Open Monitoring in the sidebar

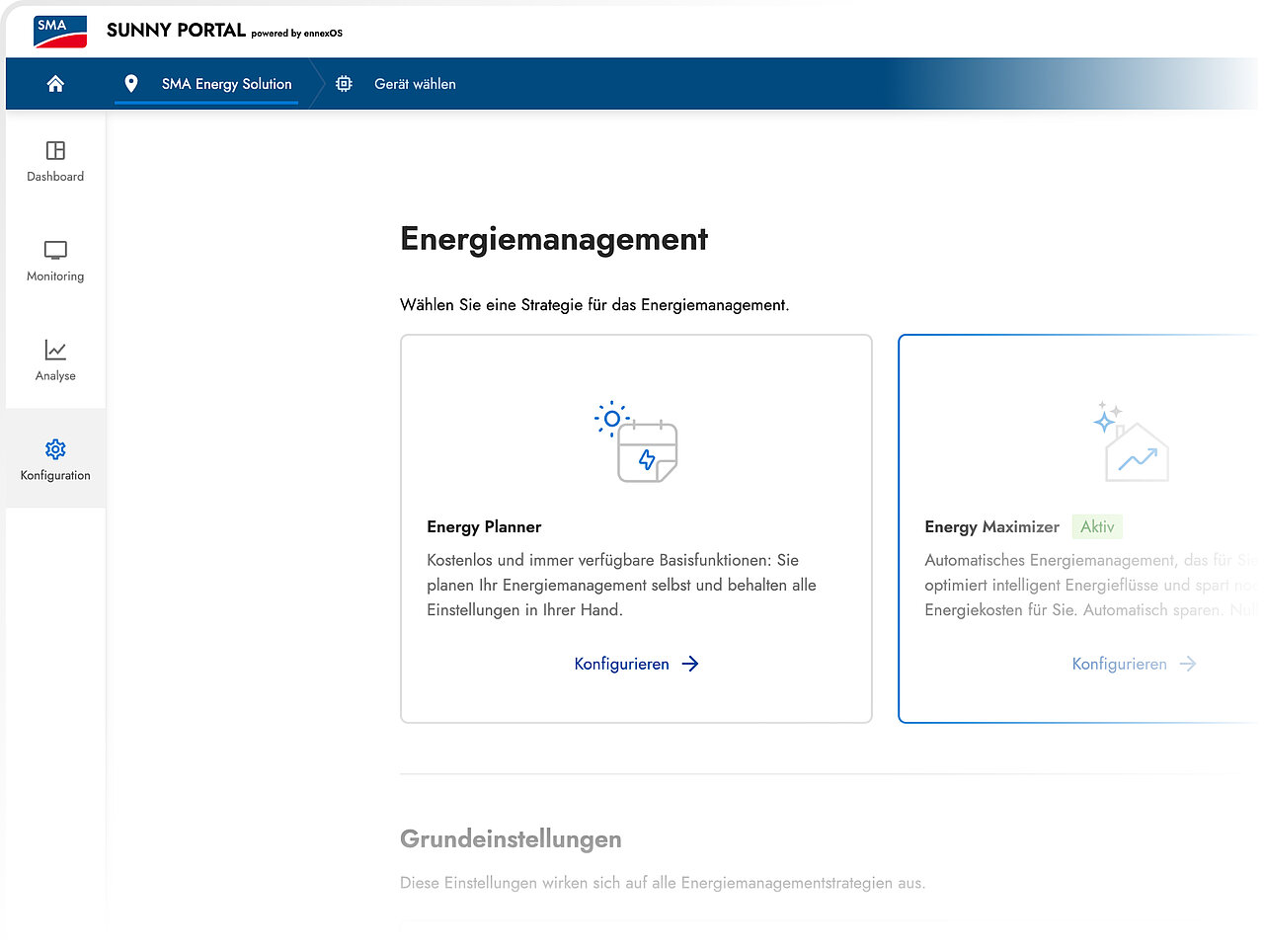click(55, 262)
